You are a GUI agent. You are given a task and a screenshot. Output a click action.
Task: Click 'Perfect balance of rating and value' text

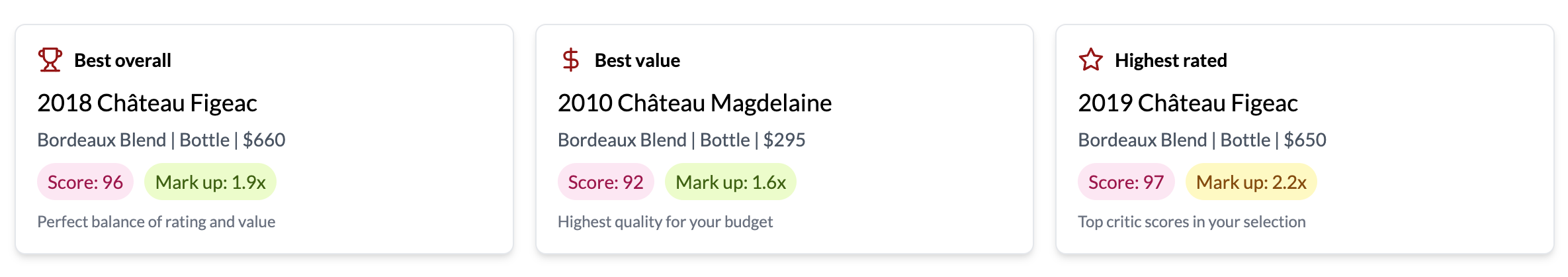156,222
